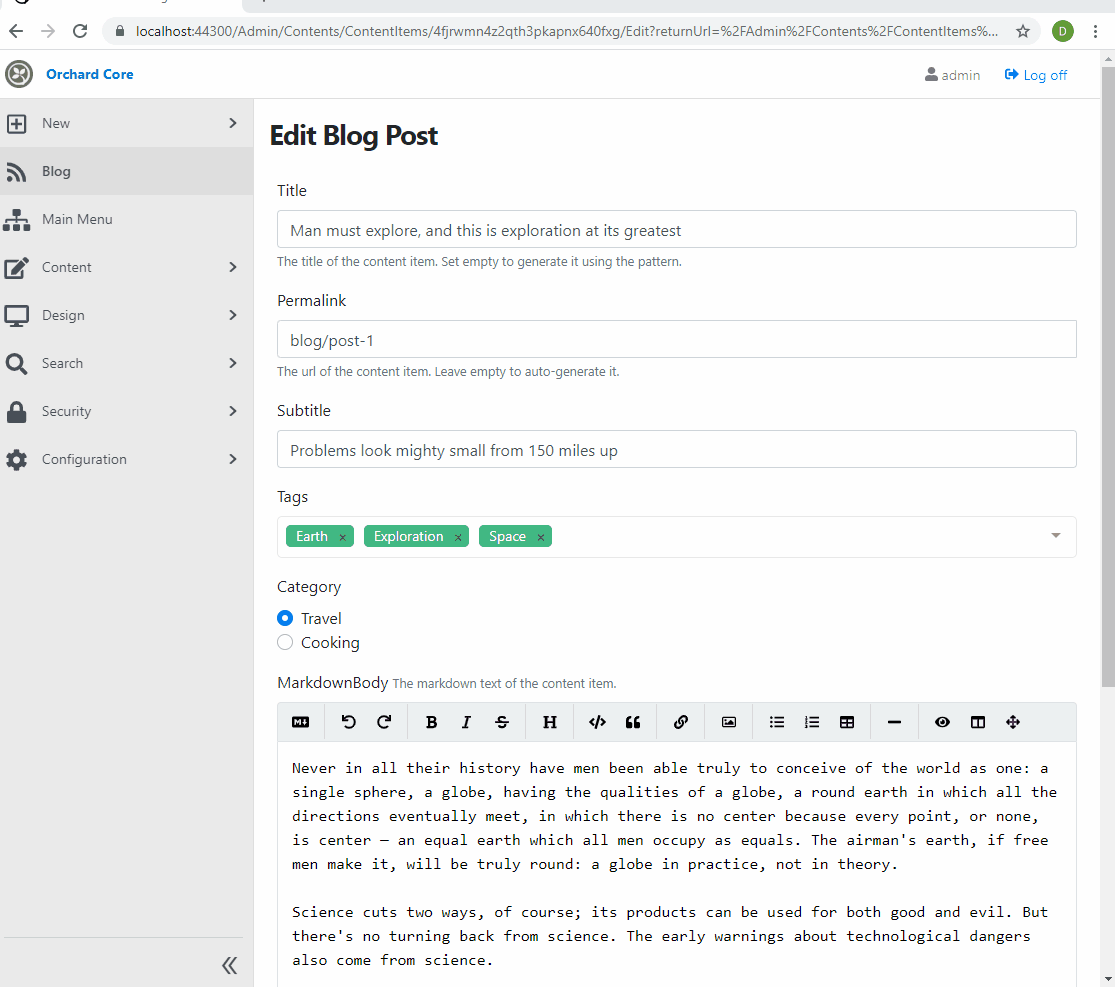Insert a code block in editor
Viewport: 1115px width, 987px height.
(x=597, y=722)
